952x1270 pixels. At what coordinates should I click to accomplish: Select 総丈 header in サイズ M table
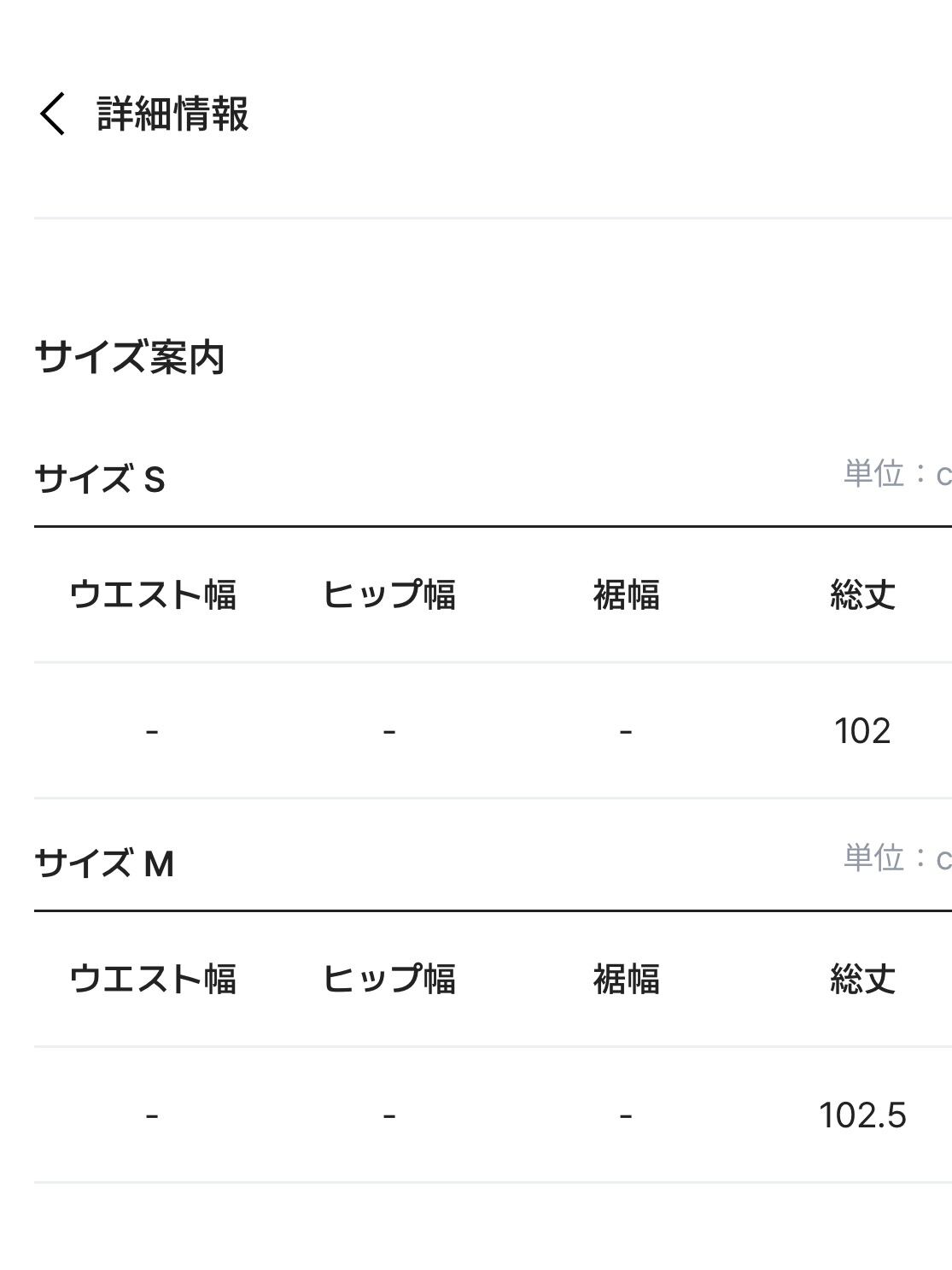pyautogui.click(x=862, y=979)
